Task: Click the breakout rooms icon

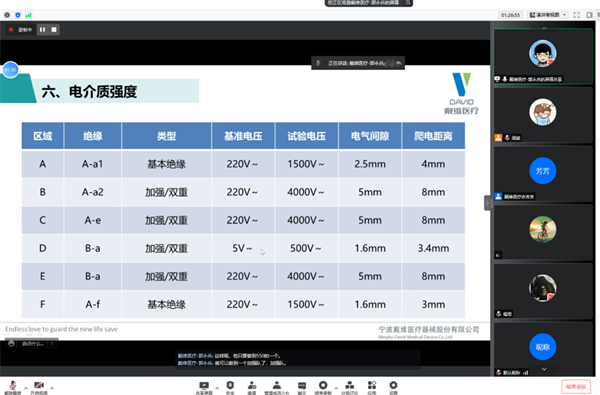Action: [x=349, y=387]
